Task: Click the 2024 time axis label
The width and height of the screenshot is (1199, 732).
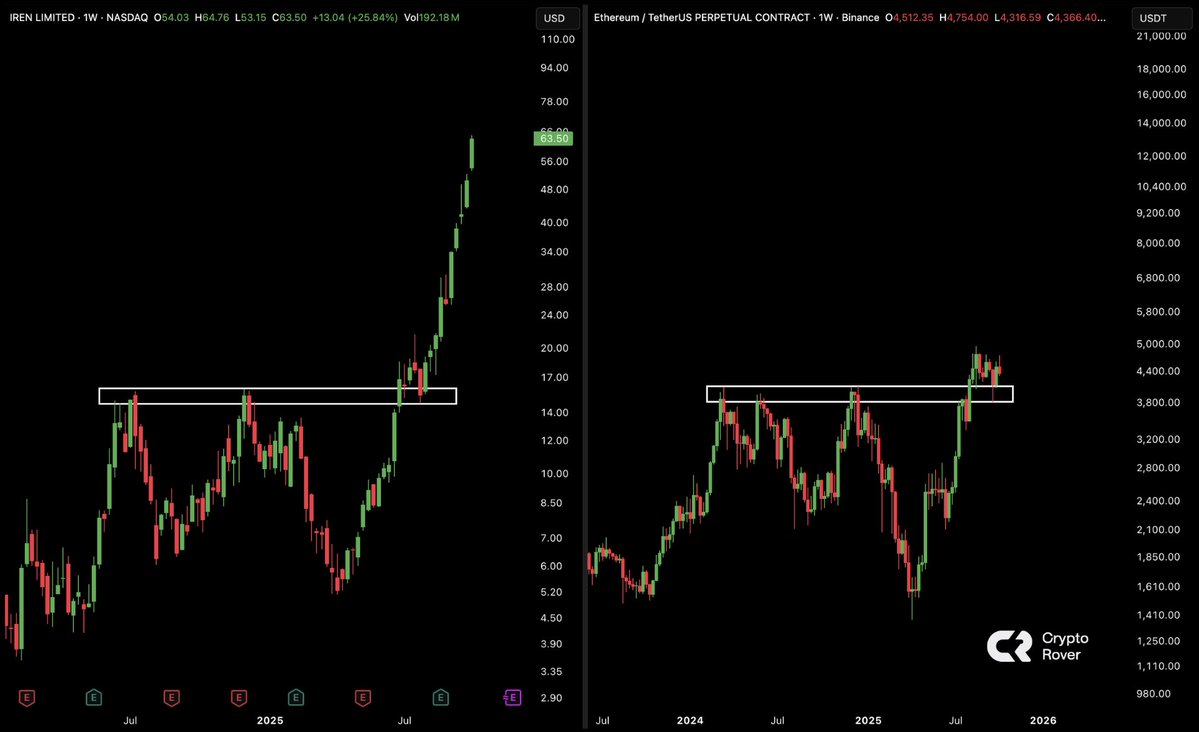Action: (690, 721)
